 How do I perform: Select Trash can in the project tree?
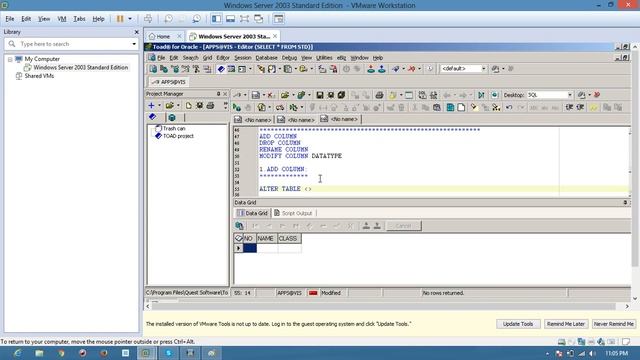click(x=174, y=129)
